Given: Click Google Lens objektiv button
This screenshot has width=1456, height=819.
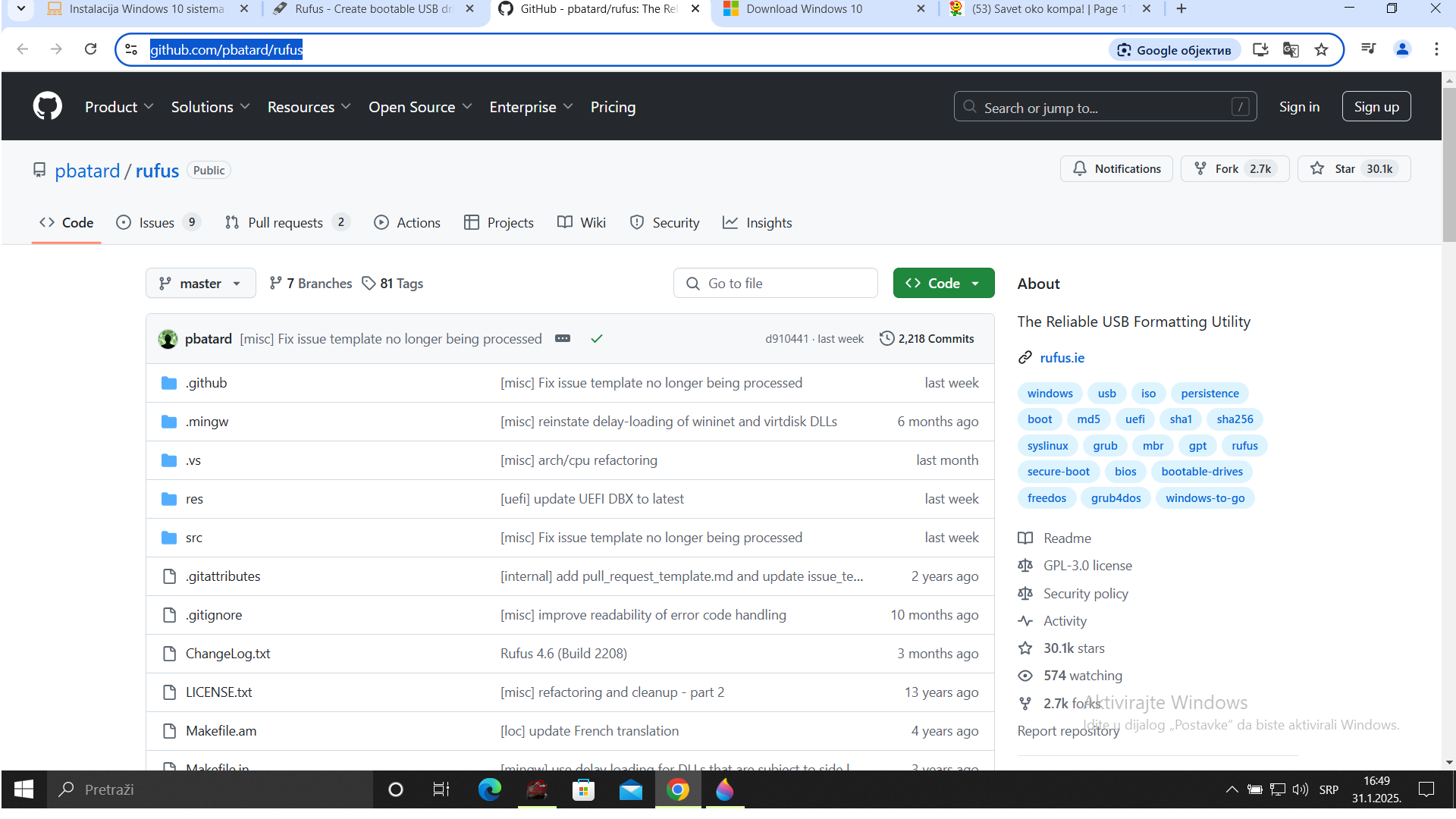Looking at the screenshot, I should [1175, 50].
